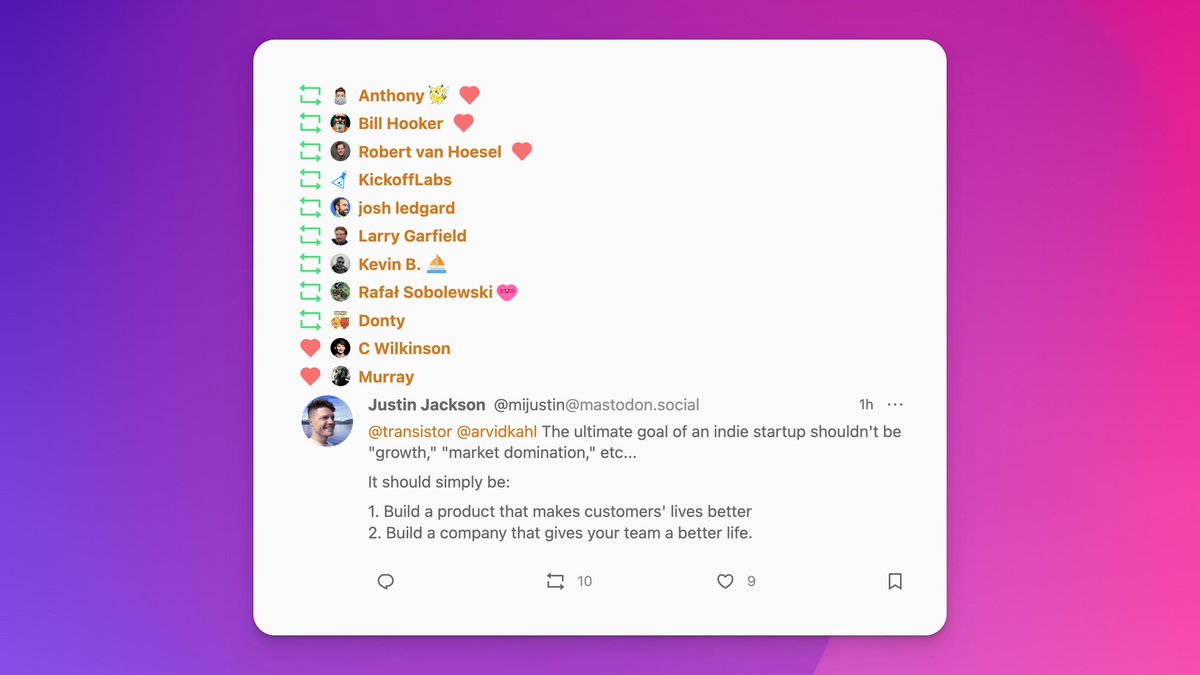Bookmark Justin Jackson's post
Image resolution: width=1200 pixels, height=675 pixels.
click(895, 581)
